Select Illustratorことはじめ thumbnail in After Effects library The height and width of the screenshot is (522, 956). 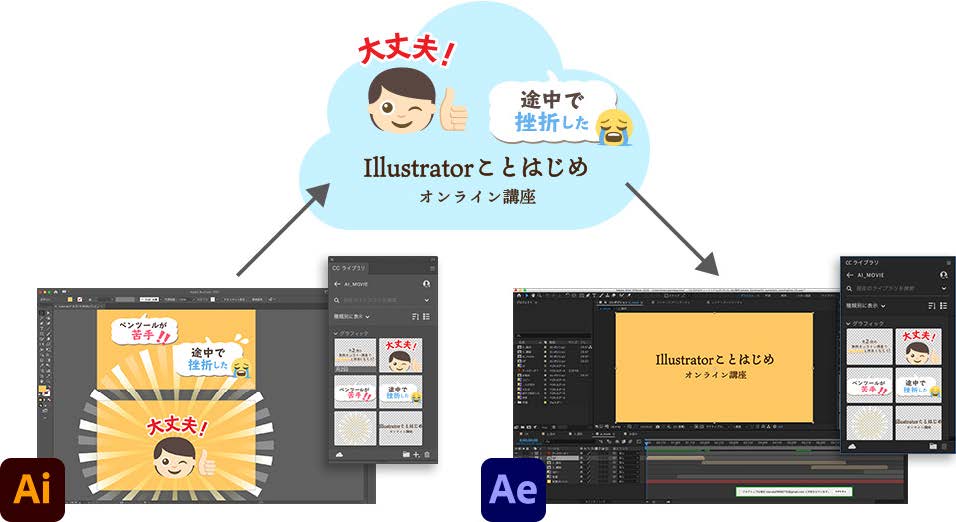coord(918,423)
